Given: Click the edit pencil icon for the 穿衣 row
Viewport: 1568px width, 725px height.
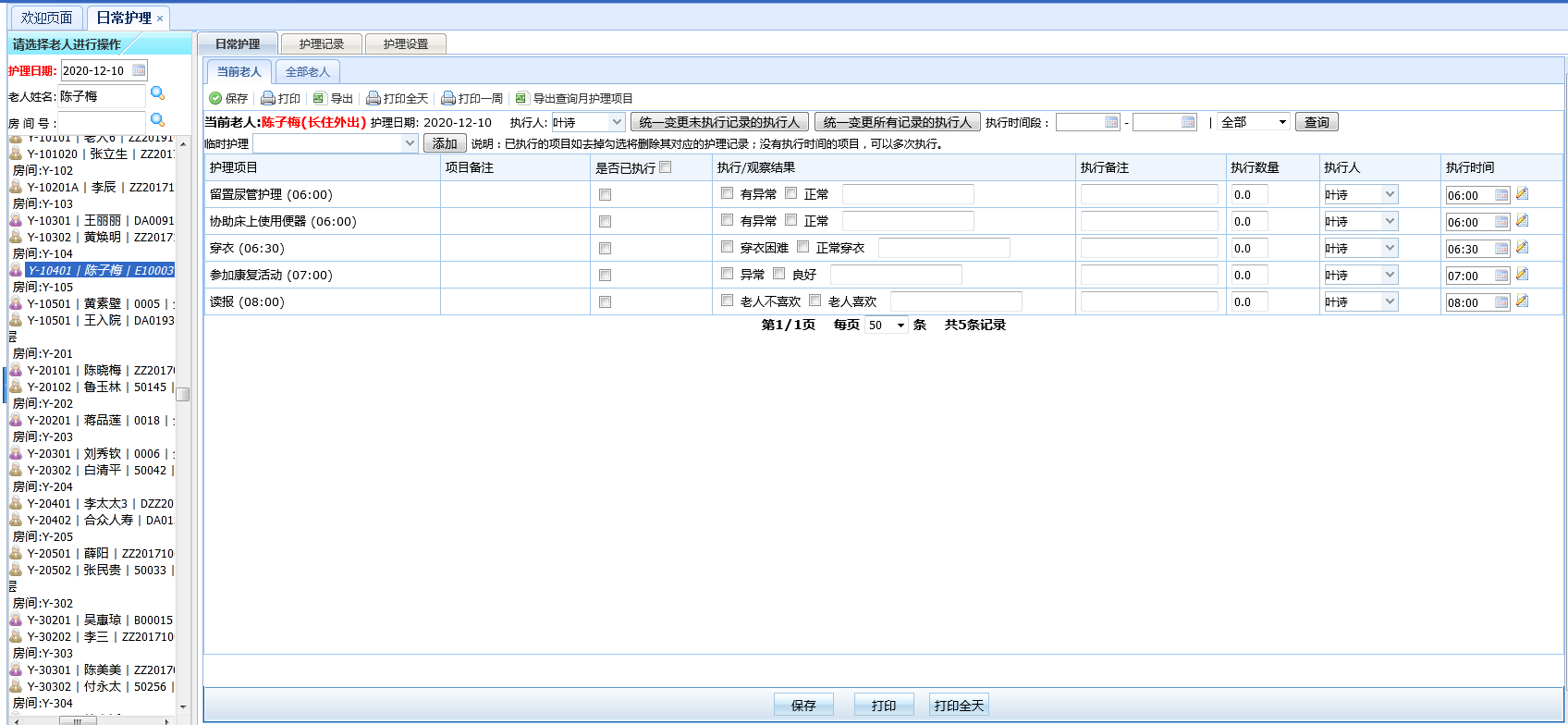Looking at the screenshot, I should point(1522,248).
